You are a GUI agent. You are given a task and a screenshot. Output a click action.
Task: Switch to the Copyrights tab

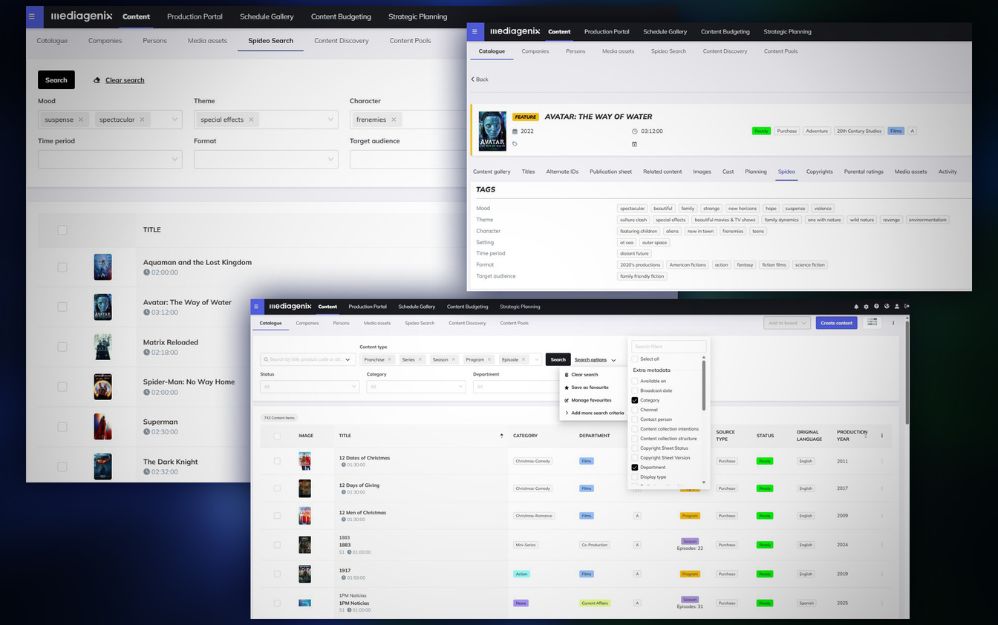point(819,171)
